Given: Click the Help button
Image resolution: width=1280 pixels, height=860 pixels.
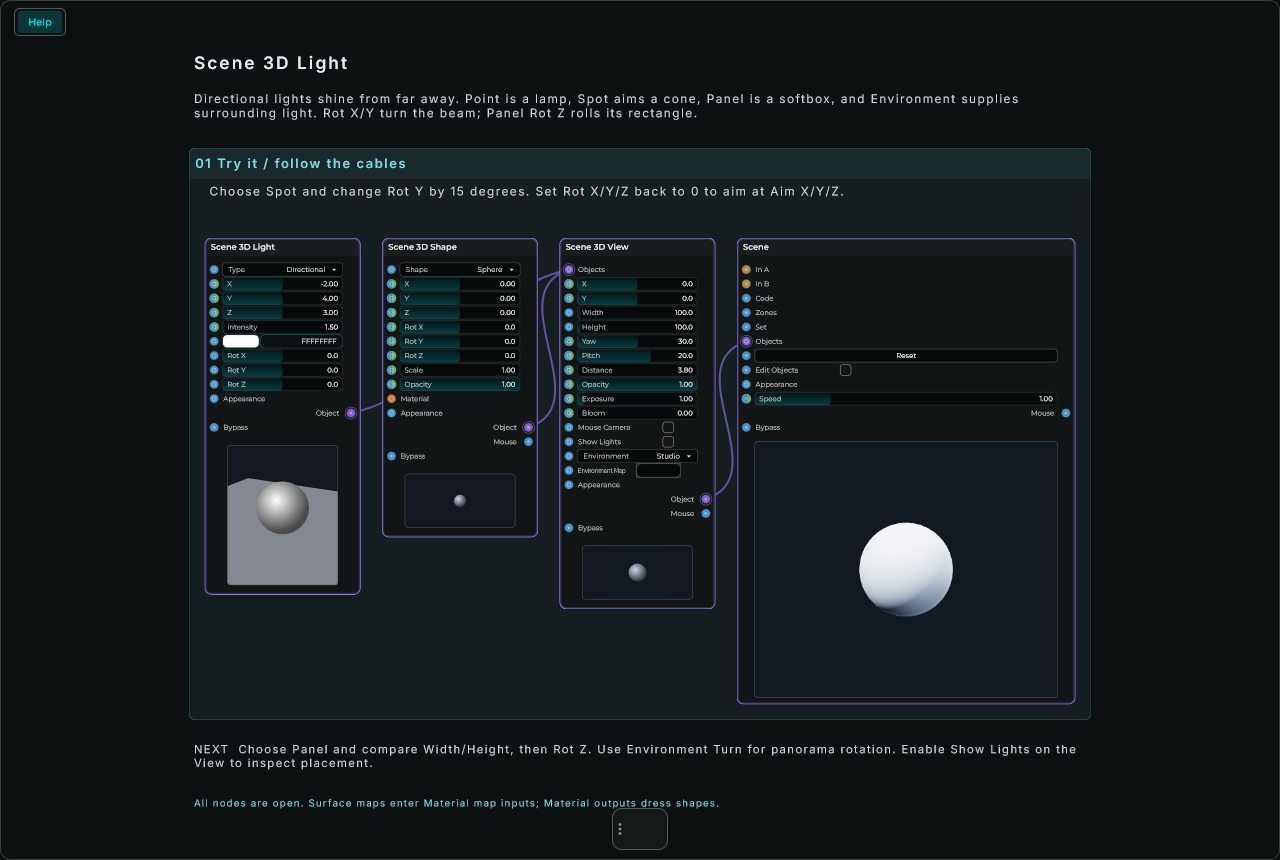Looking at the screenshot, I should pyautogui.click(x=40, y=22).
